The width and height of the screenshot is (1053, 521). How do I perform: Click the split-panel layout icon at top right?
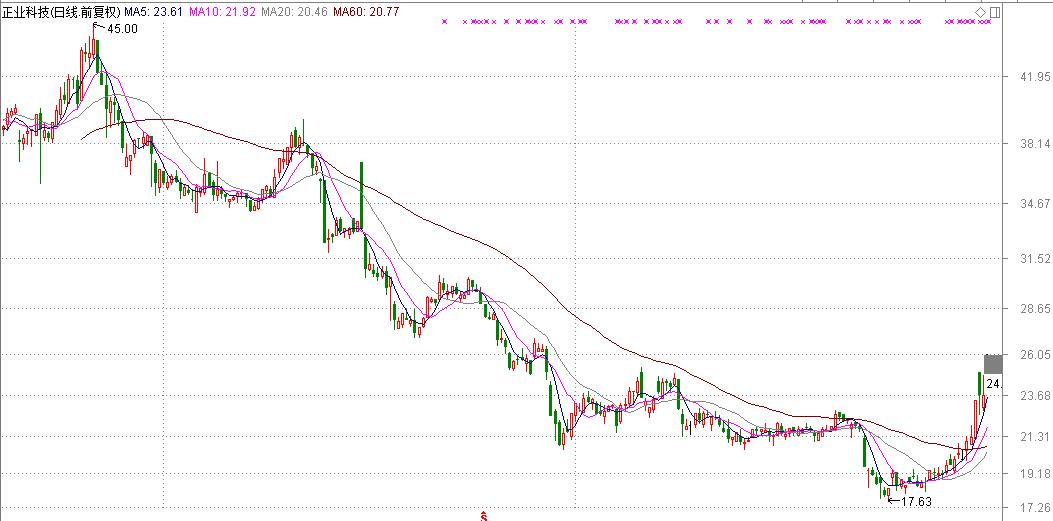coord(994,12)
